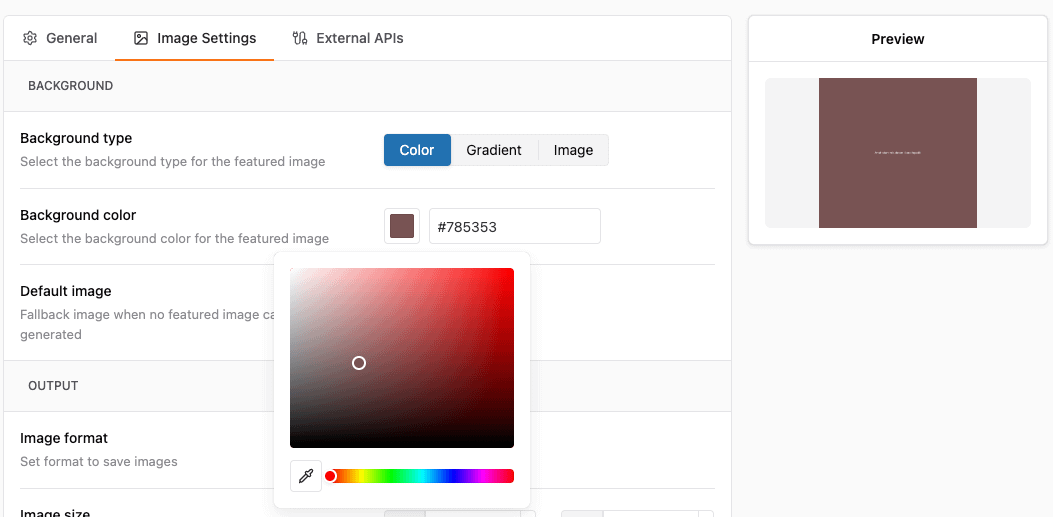Choose Image as the background type

(x=573, y=150)
